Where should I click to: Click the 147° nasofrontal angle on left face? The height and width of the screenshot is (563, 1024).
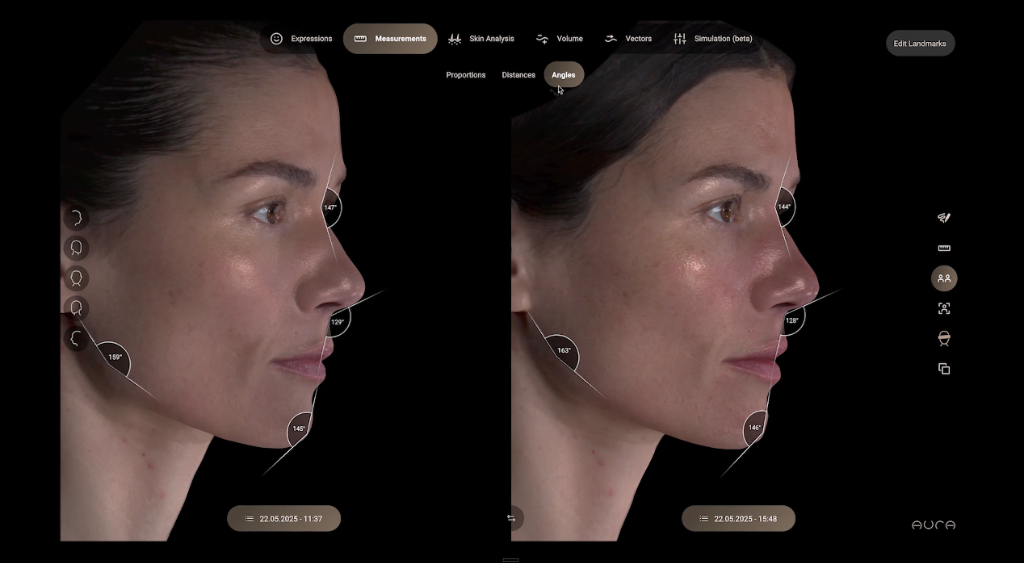pos(330,207)
